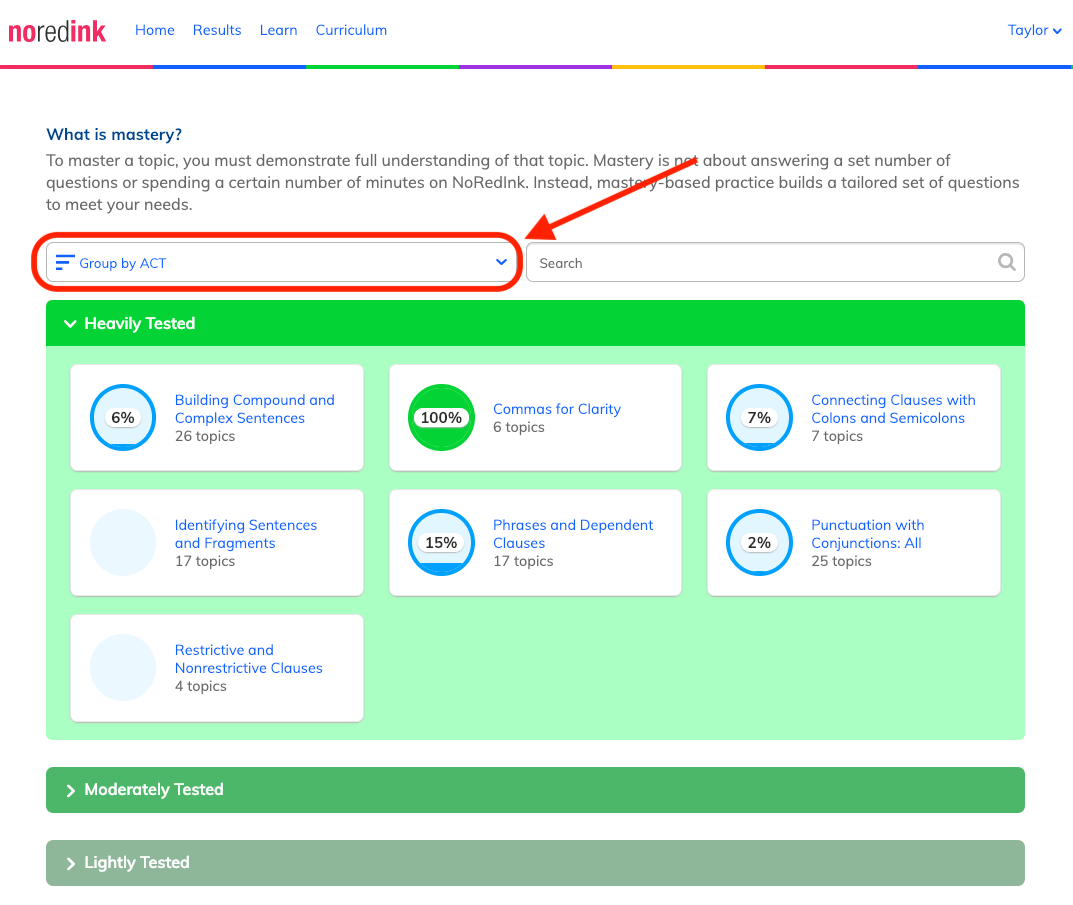This screenshot has width=1073, height=905.
Task: Click the search magnifier icon
Action: pos(1006,262)
